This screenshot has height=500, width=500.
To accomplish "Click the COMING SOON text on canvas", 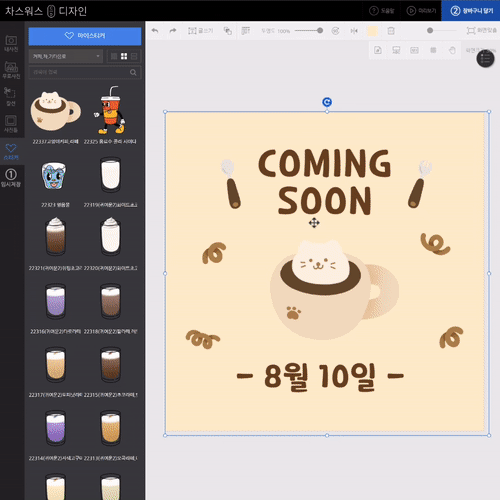I will (324, 182).
